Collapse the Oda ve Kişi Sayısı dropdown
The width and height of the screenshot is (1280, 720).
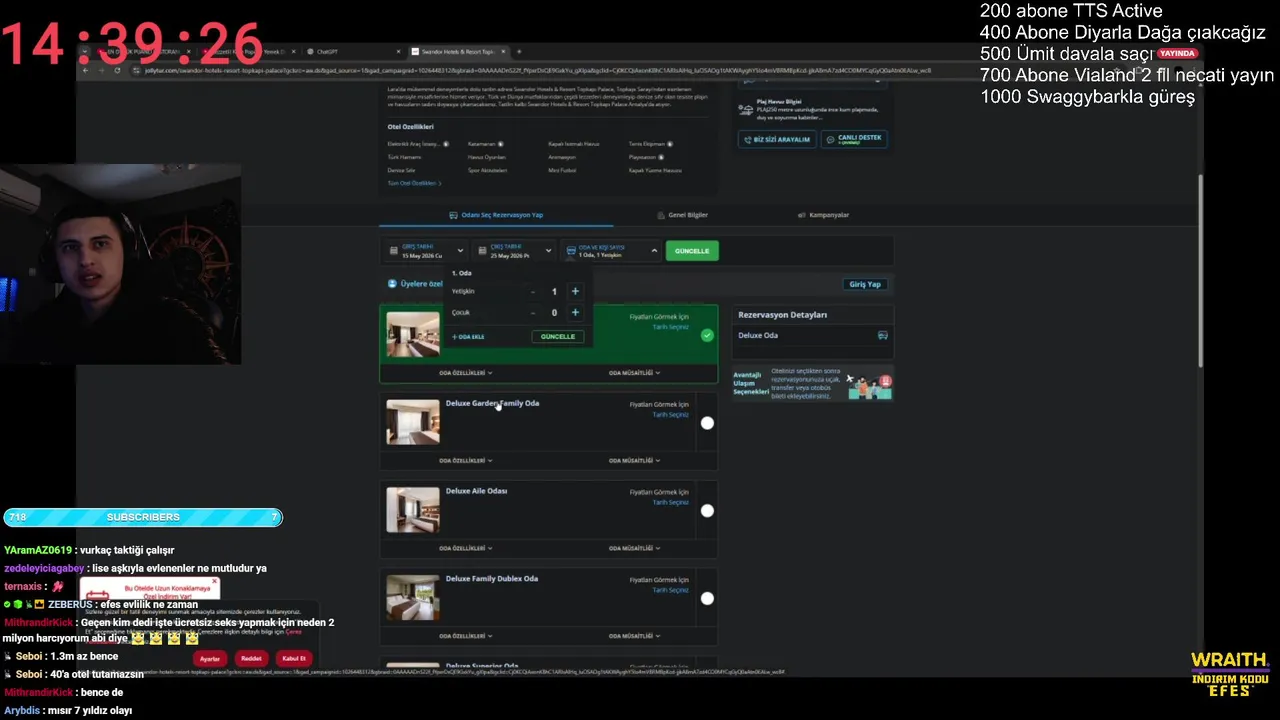(612, 250)
